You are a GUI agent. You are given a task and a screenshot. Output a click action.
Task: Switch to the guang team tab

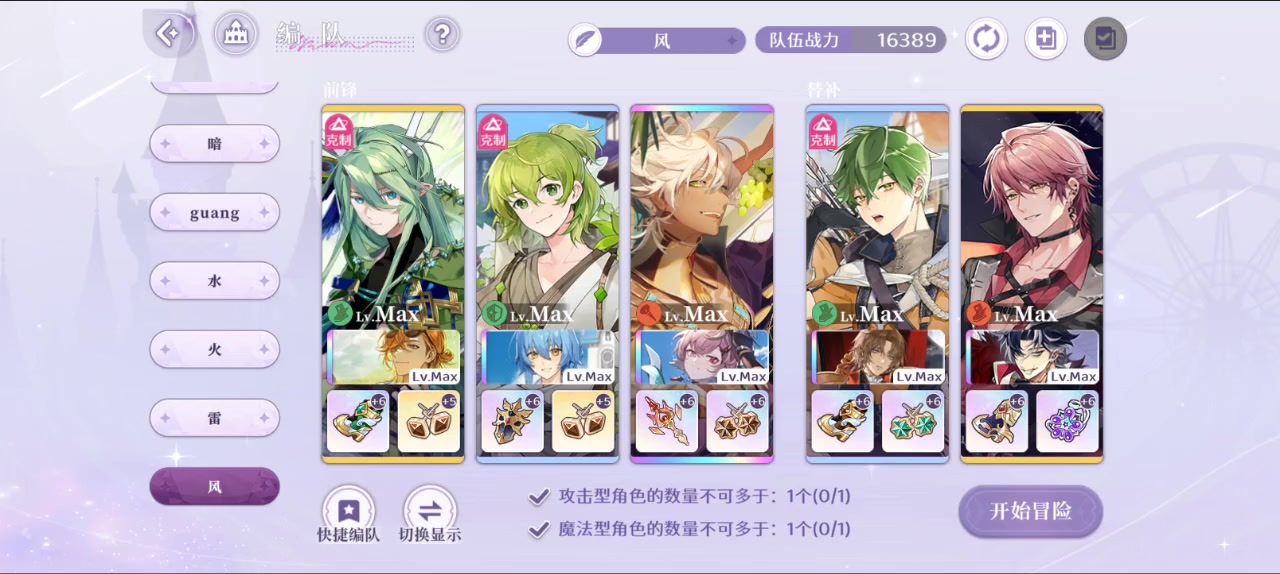click(214, 213)
